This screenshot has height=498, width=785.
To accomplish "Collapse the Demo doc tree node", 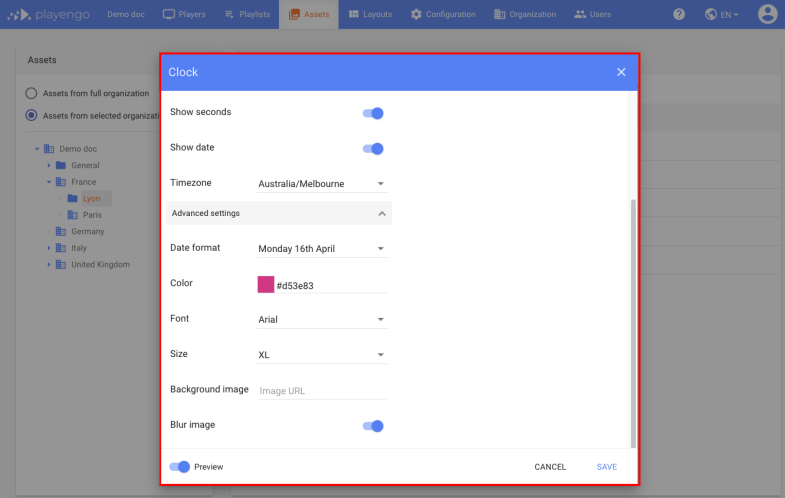I will pos(37,149).
